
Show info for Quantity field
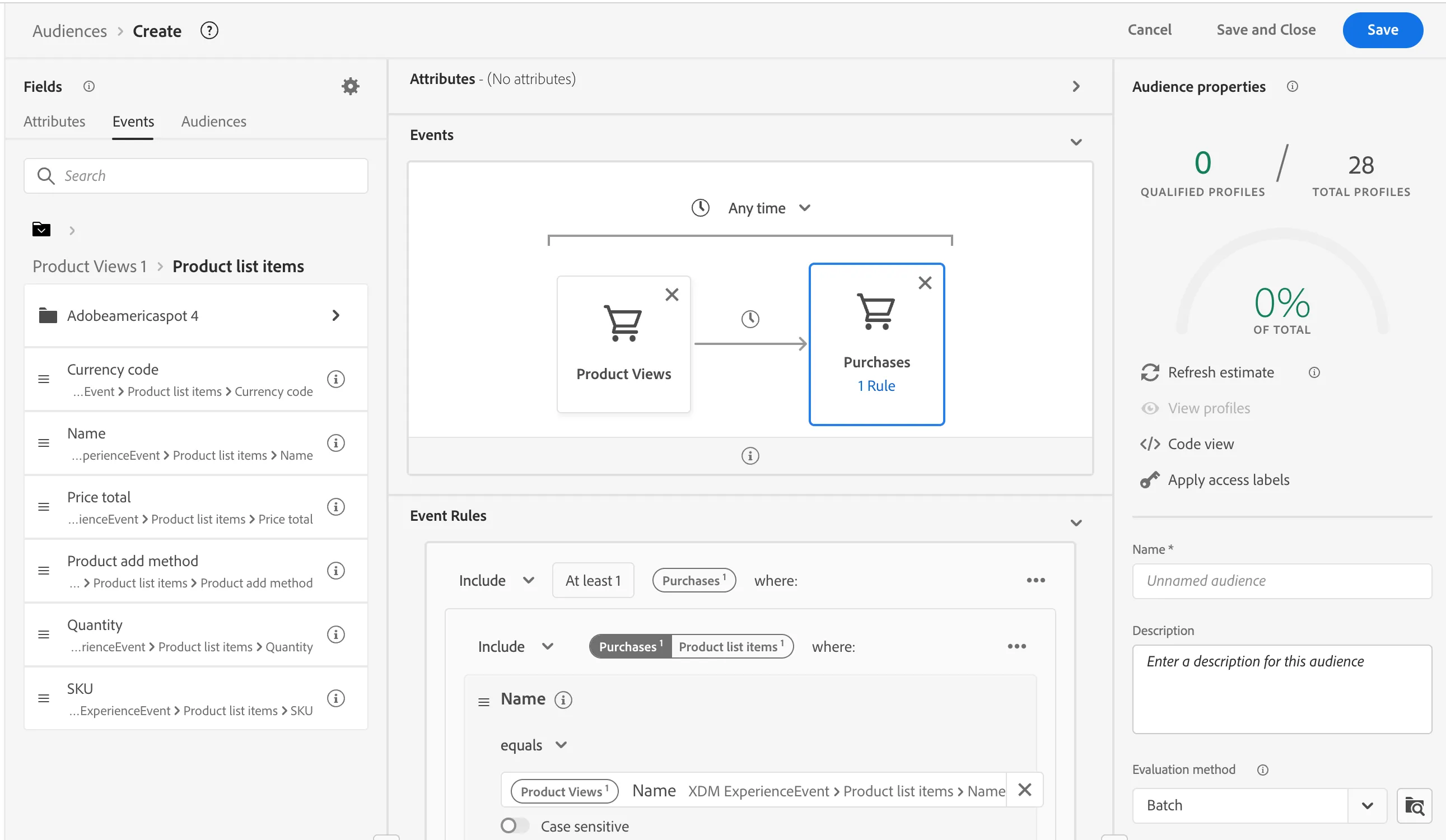click(x=335, y=634)
